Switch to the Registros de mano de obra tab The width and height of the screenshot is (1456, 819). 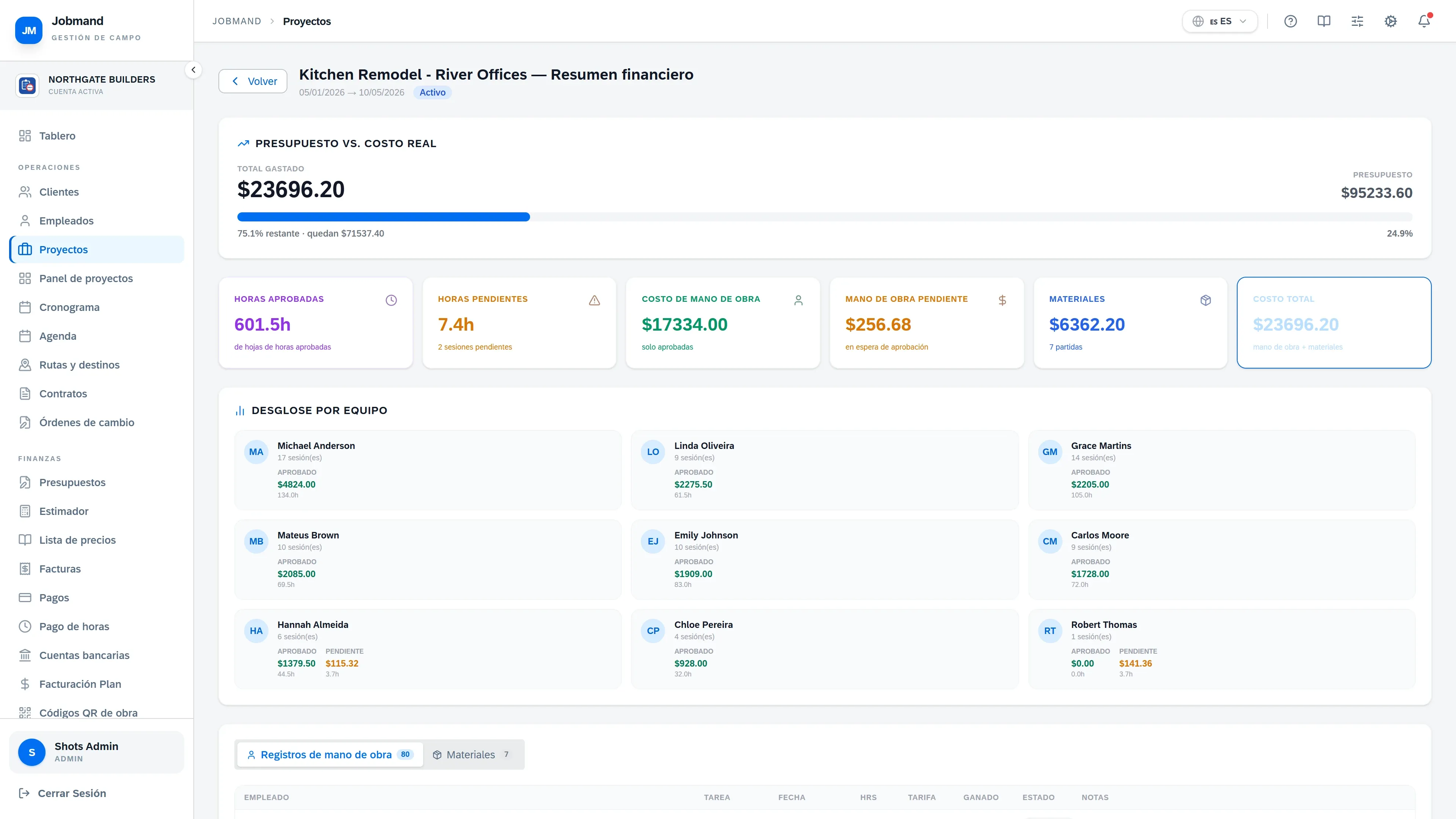330,755
